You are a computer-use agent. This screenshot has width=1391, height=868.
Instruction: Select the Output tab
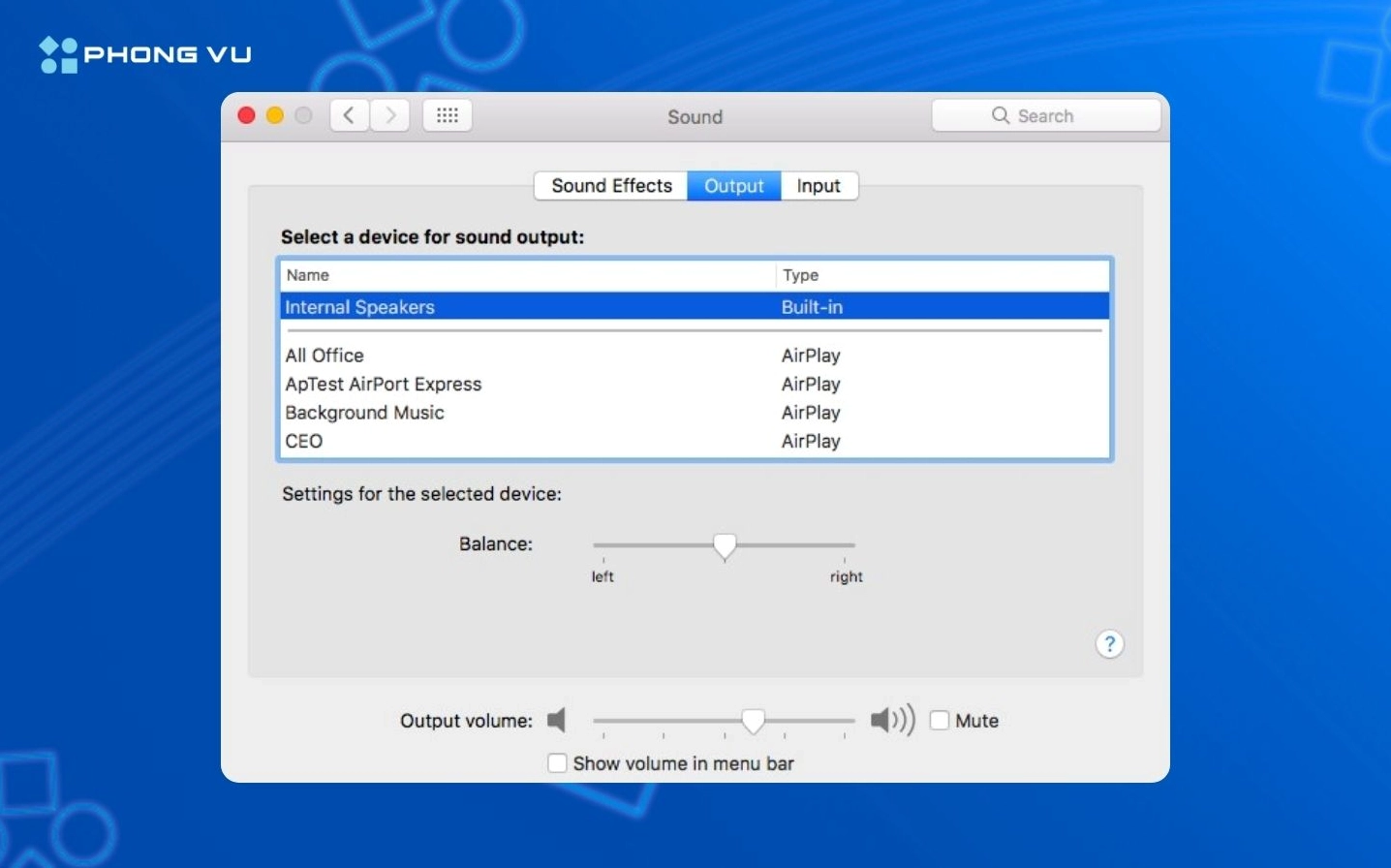[734, 186]
